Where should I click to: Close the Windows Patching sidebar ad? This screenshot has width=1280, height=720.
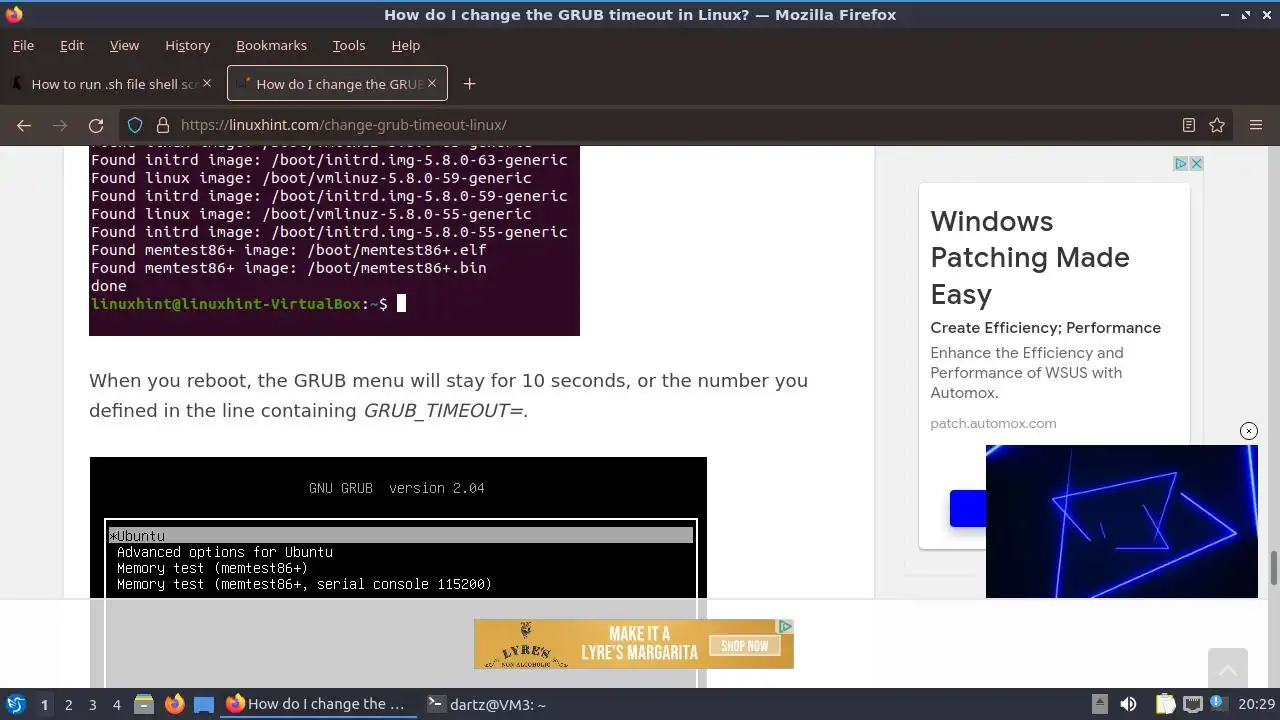pyautogui.click(x=1196, y=163)
